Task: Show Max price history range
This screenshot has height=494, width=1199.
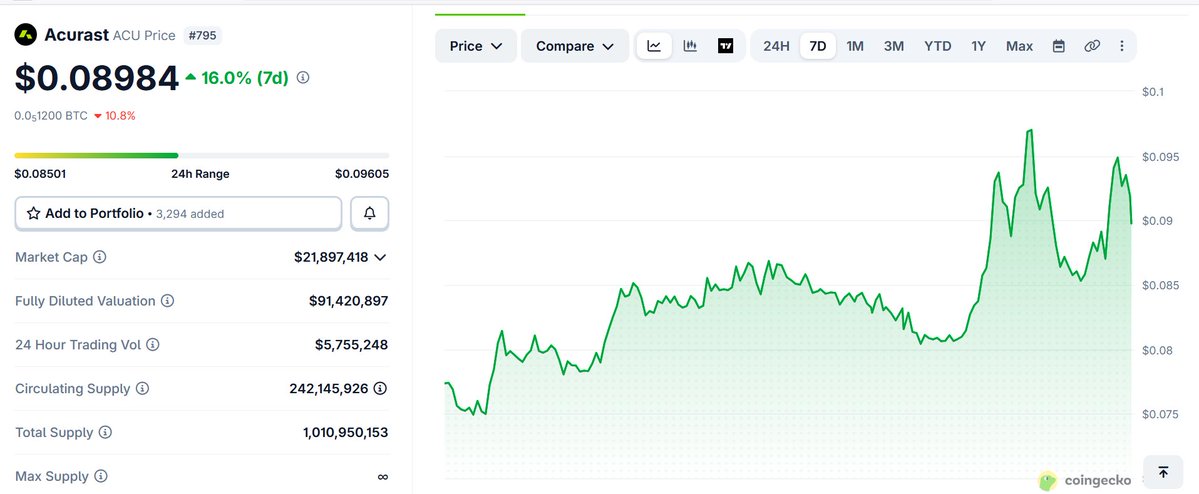Action: [x=1019, y=46]
